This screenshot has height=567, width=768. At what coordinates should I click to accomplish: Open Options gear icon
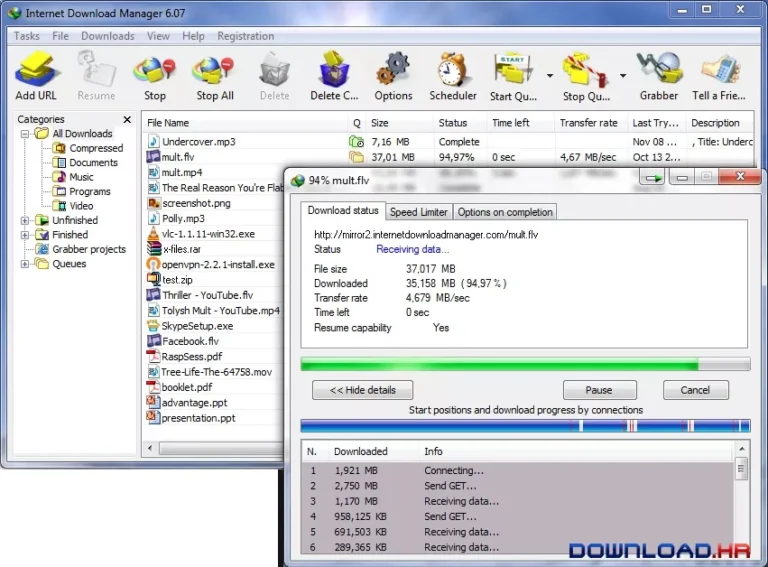393,70
